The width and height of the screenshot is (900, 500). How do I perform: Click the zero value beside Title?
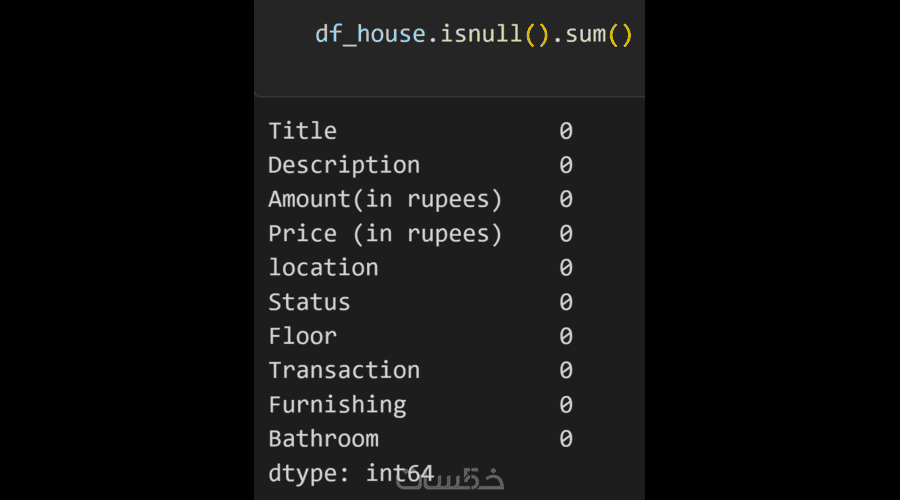(x=566, y=131)
